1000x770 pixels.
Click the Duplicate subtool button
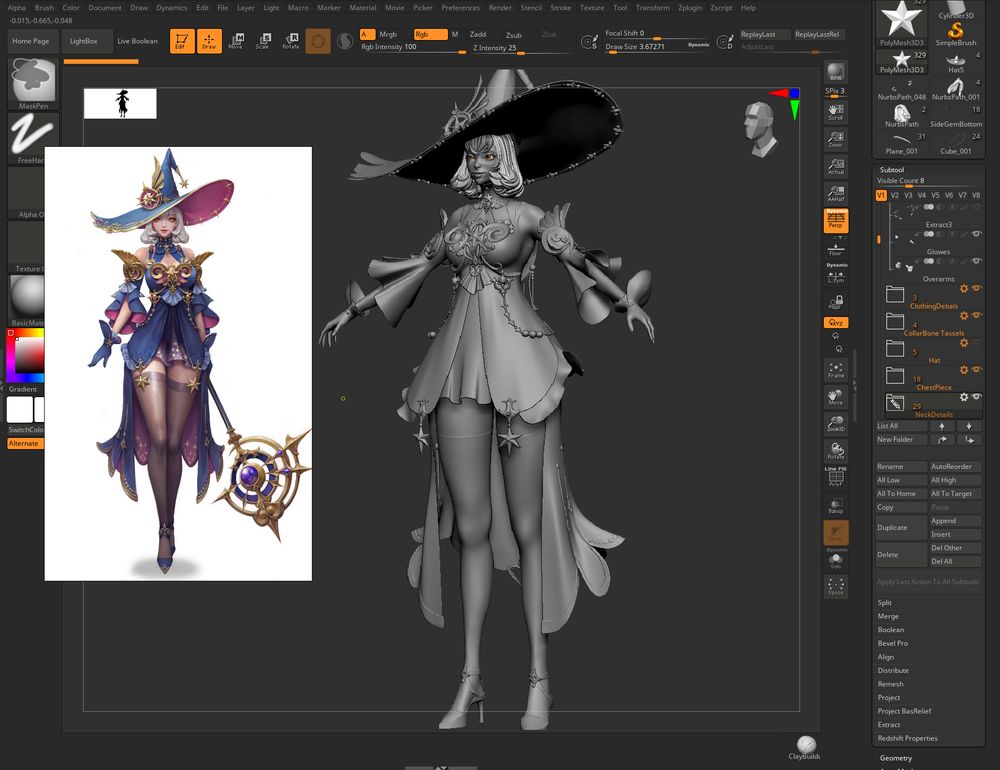coord(901,528)
